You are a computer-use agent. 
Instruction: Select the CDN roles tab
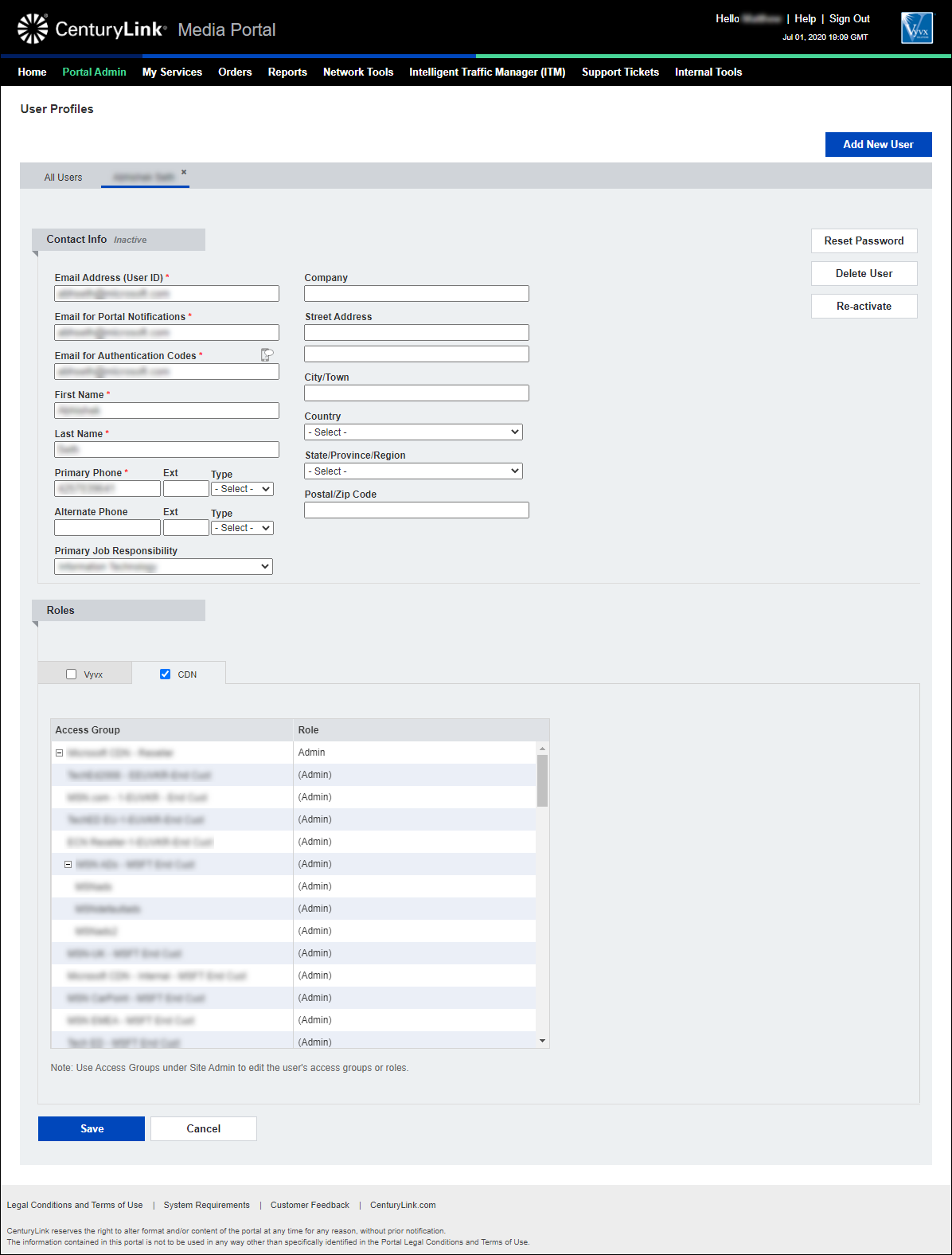point(179,674)
